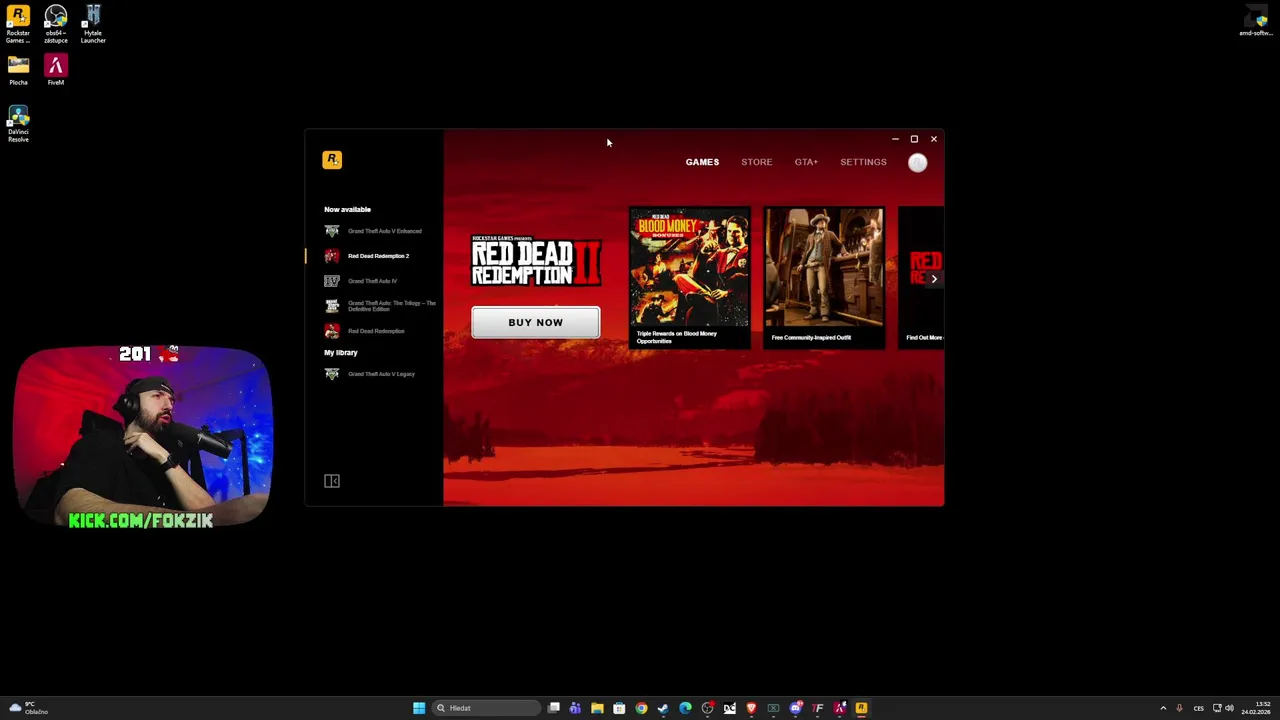Switch to the GAMES tab
Screen dimensions: 1280x720
tap(702, 162)
